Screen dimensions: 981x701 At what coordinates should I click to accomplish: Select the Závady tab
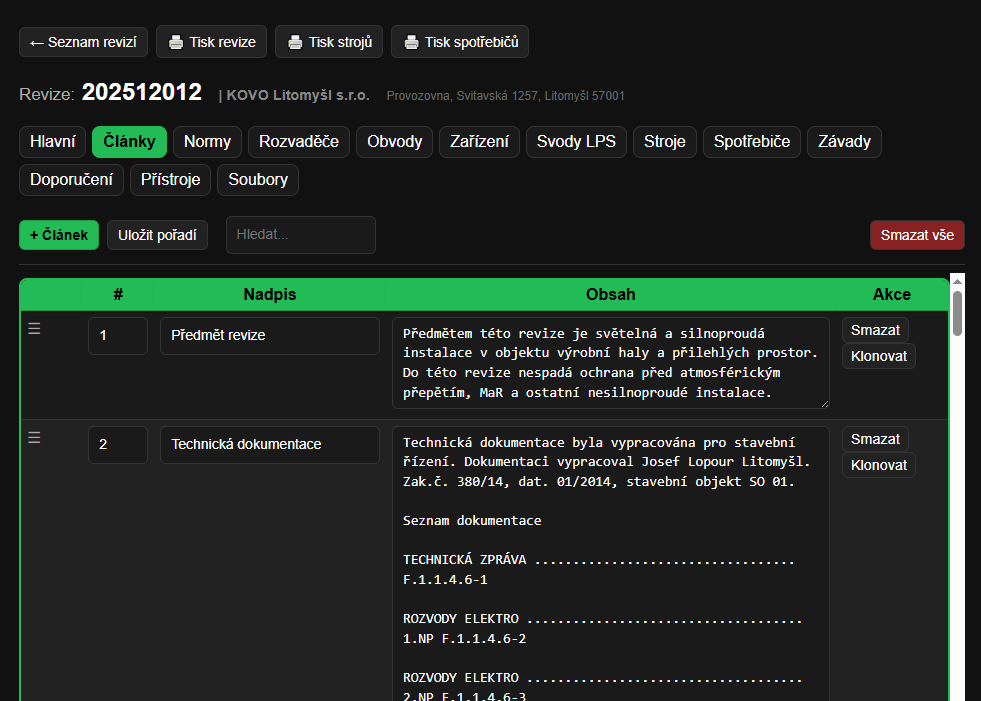click(x=844, y=141)
